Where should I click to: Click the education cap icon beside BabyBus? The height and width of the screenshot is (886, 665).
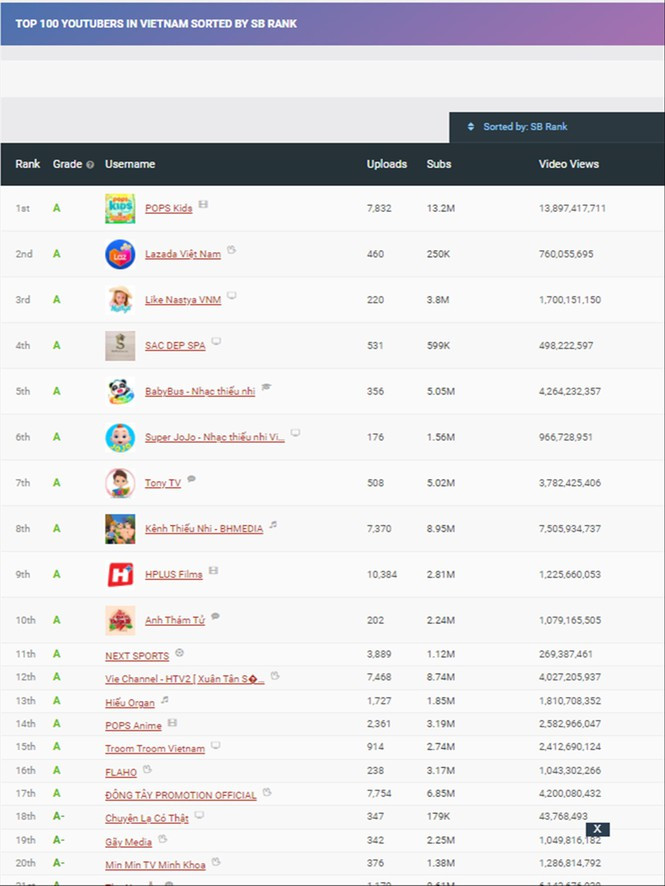click(266, 387)
